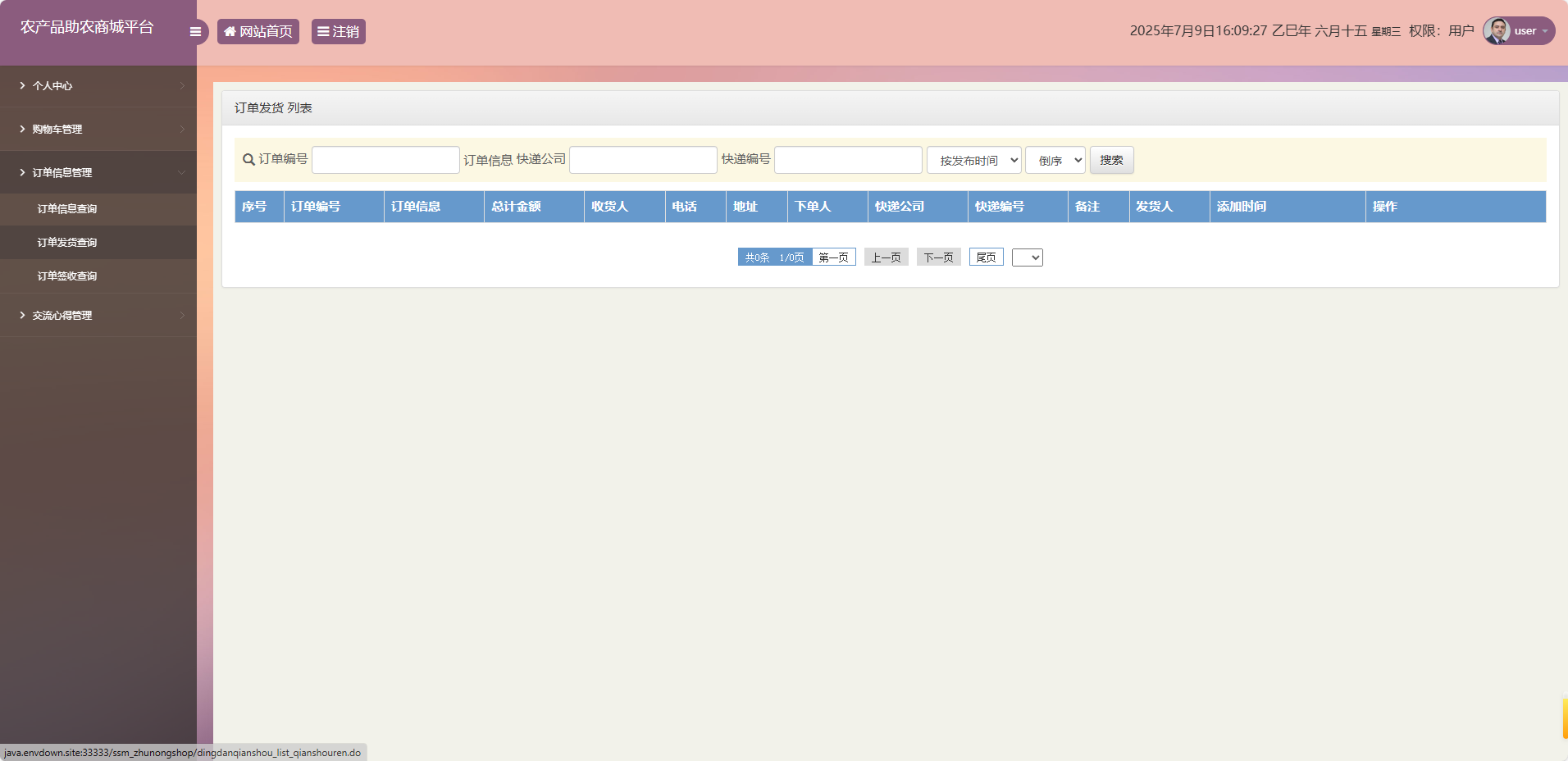Open the 倒序 sort order dropdown
This screenshot has width=1568, height=761.
[1055, 160]
